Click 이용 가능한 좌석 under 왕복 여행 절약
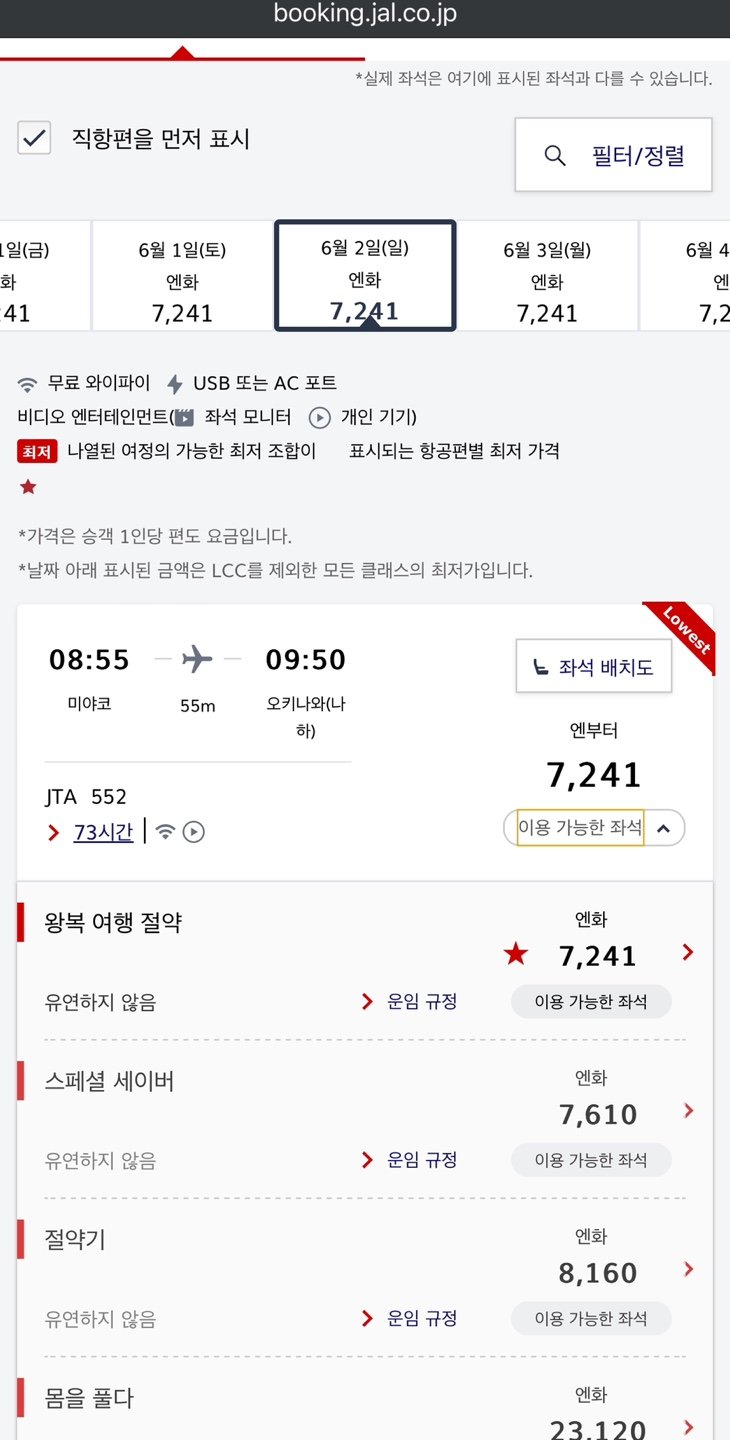Screen dimensions: 730x1440 (590, 1002)
